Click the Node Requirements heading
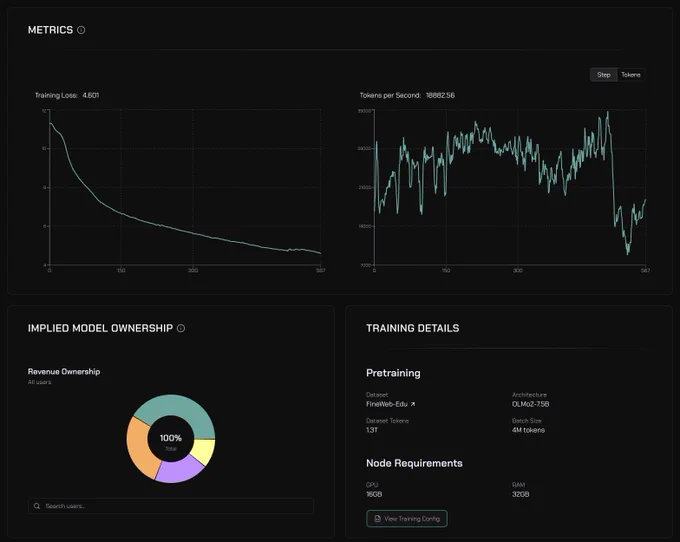 coord(414,463)
